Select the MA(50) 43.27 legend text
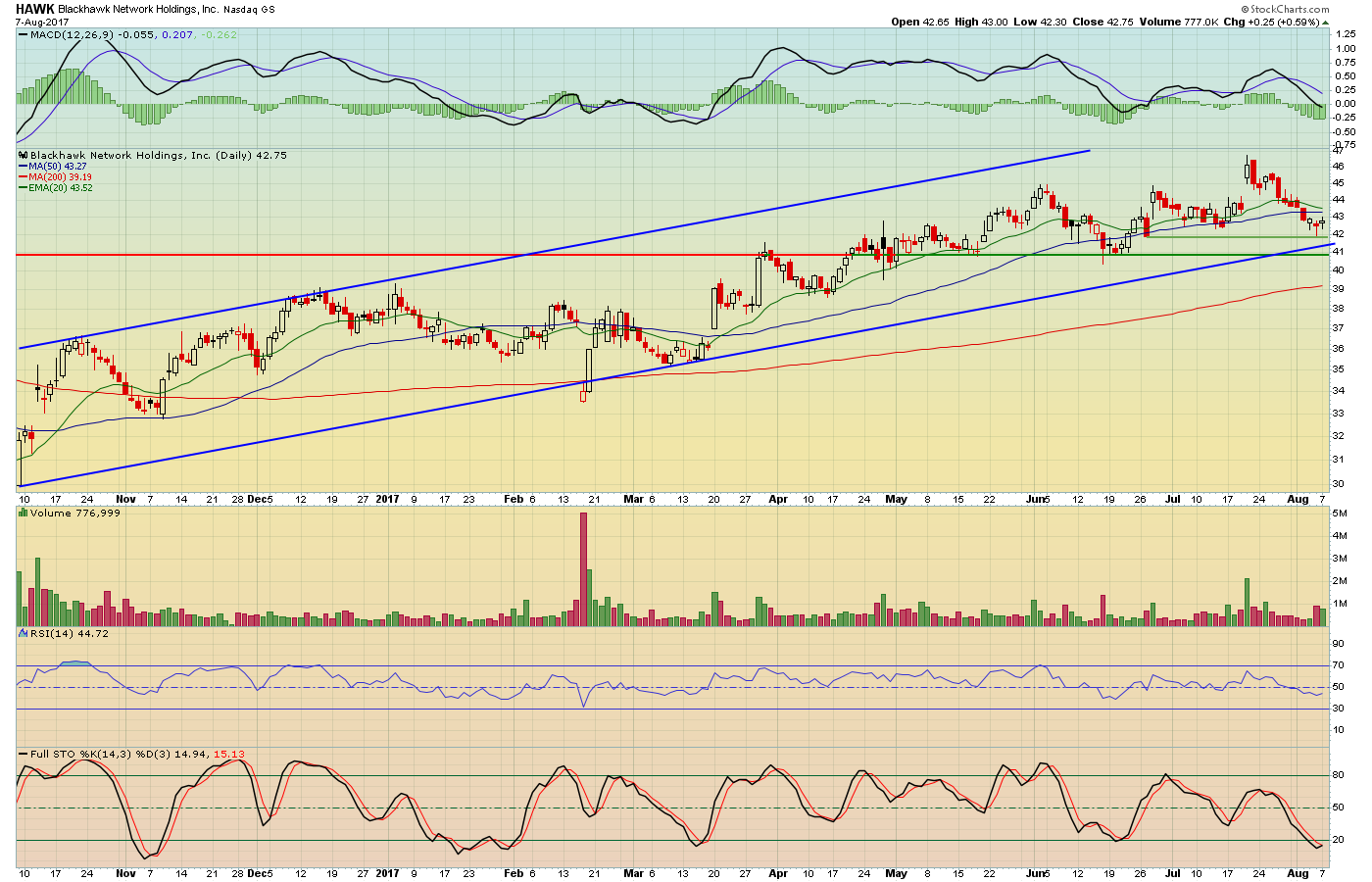Viewport: 1372px width, 882px height. [x=58, y=167]
